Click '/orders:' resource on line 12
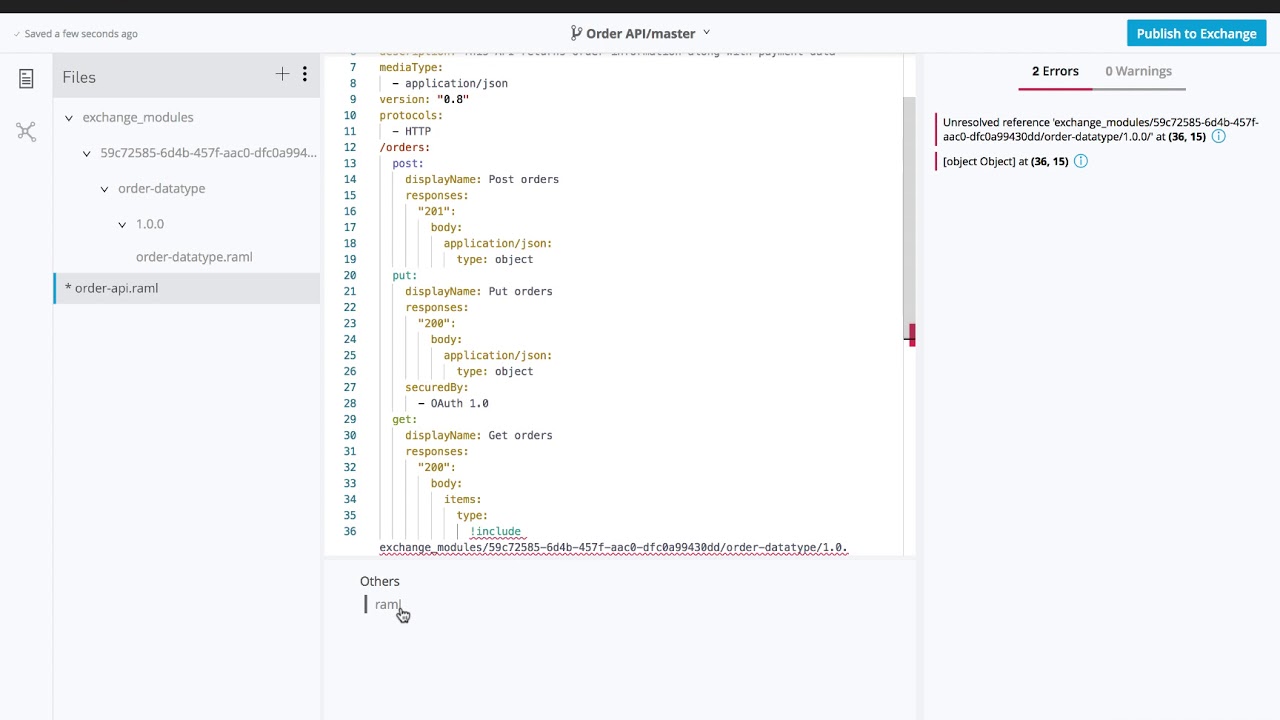This screenshot has width=1280, height=720. click(405, 147)
